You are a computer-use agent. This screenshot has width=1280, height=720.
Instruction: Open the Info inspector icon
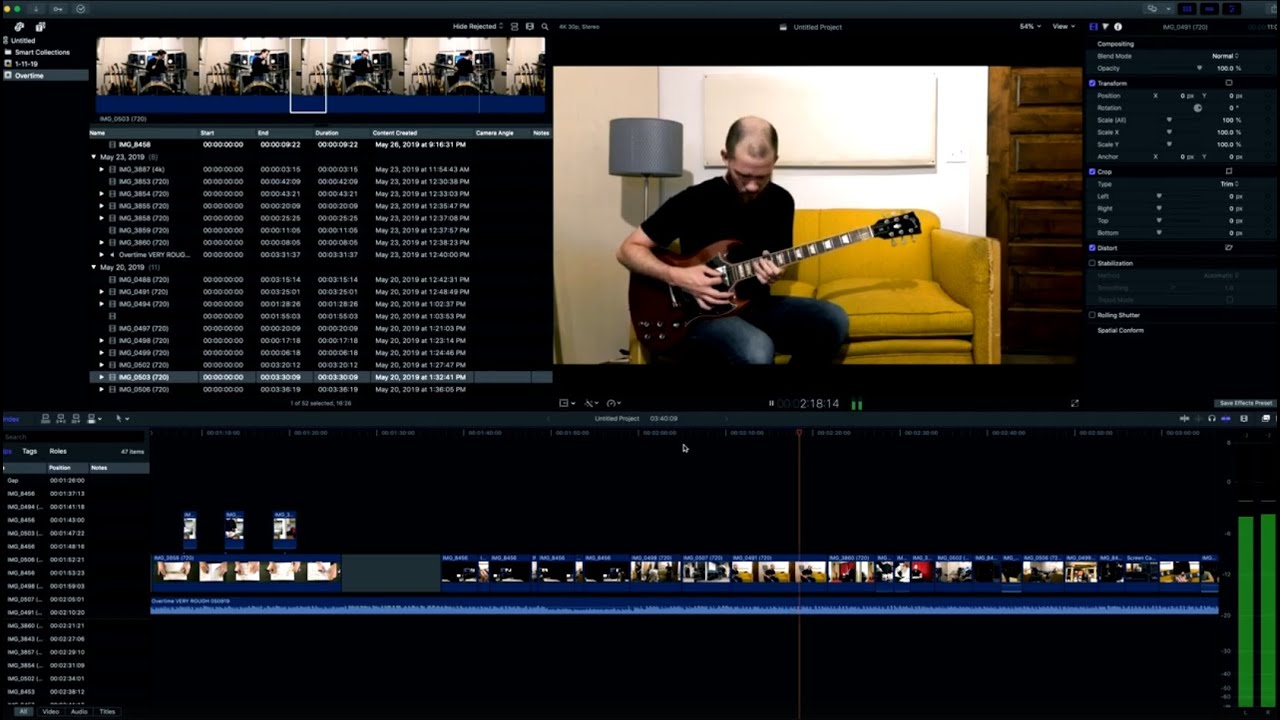point(1117,27)
